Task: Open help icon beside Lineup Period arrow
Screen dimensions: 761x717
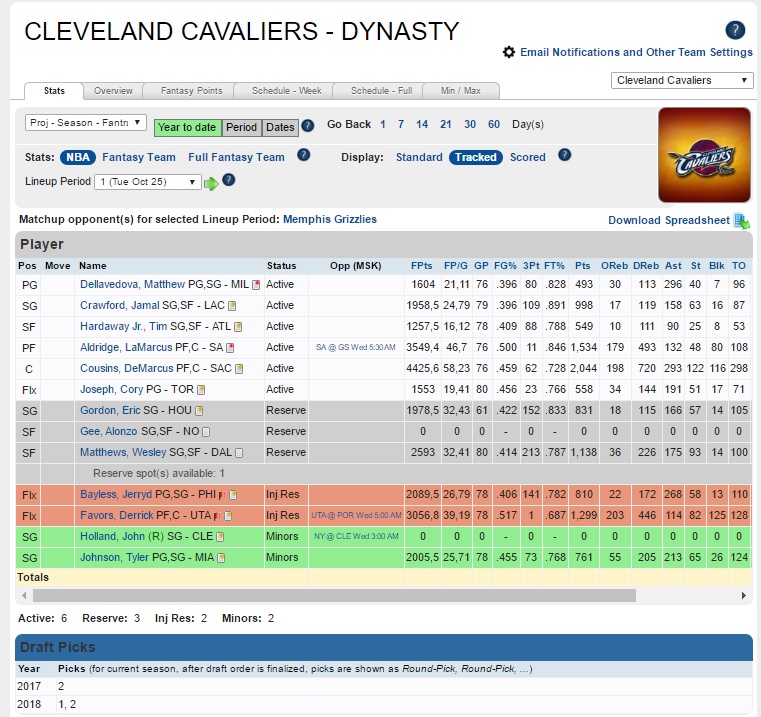Action: [229, 180]
